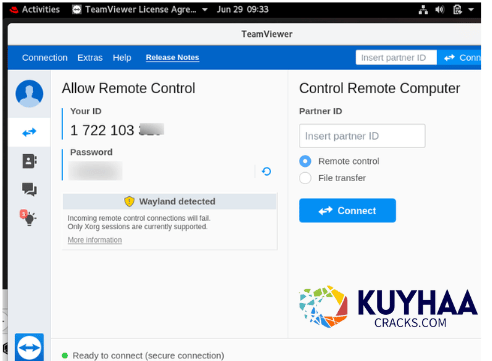Click the blue Connect button
492x361 pixels.
(347, 211)
